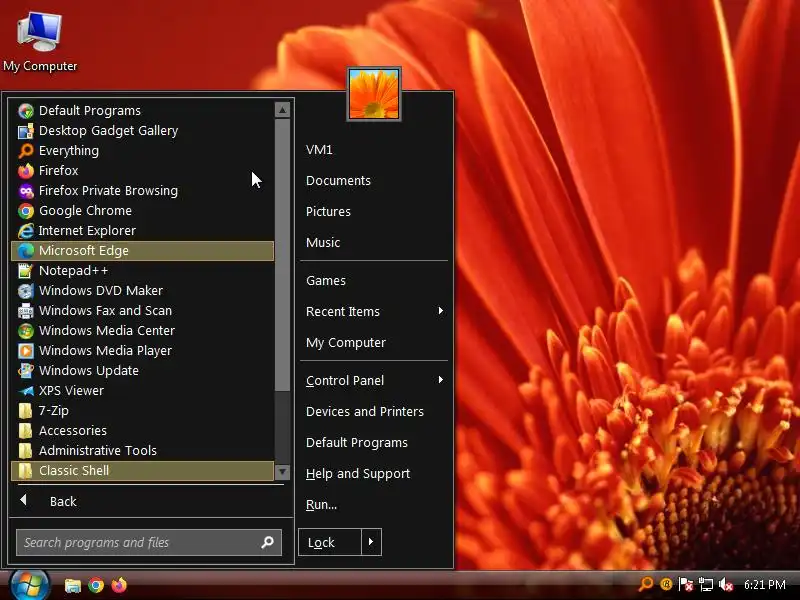800x600 pixels.
Task: Click the Lock button
Action: (330, 542)
